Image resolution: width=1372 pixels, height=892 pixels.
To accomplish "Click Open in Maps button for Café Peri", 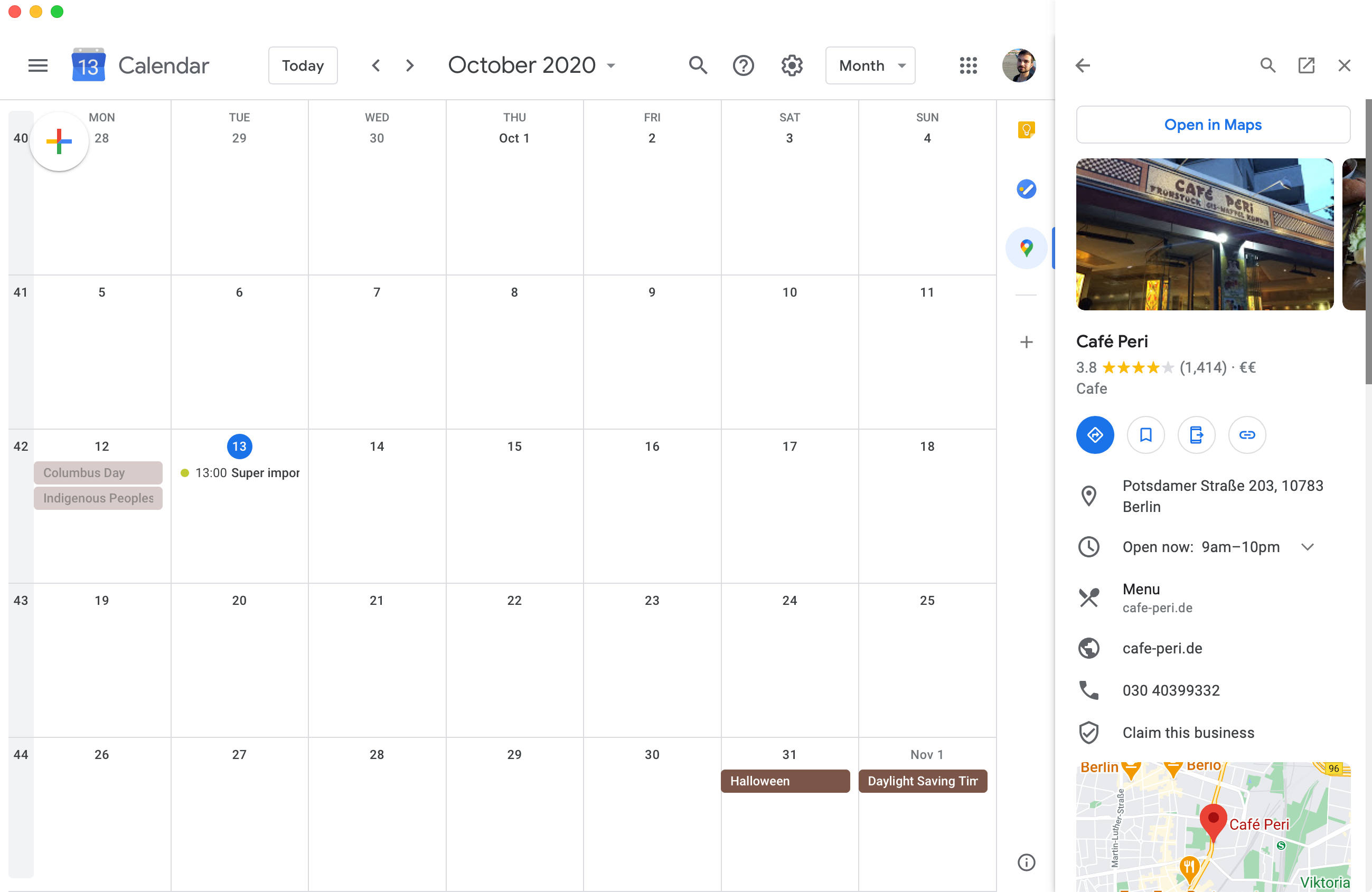I will (1213, 124).
